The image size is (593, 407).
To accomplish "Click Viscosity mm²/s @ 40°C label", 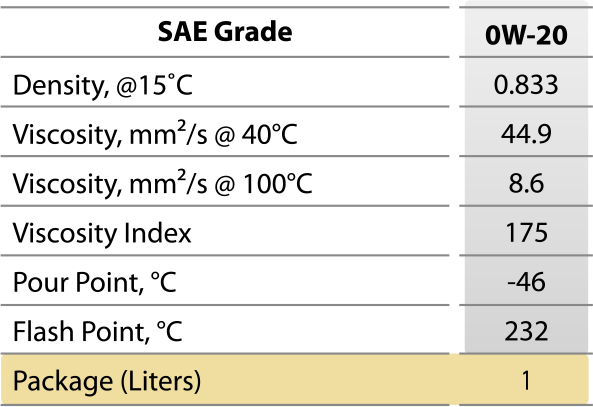I will 155,133.
